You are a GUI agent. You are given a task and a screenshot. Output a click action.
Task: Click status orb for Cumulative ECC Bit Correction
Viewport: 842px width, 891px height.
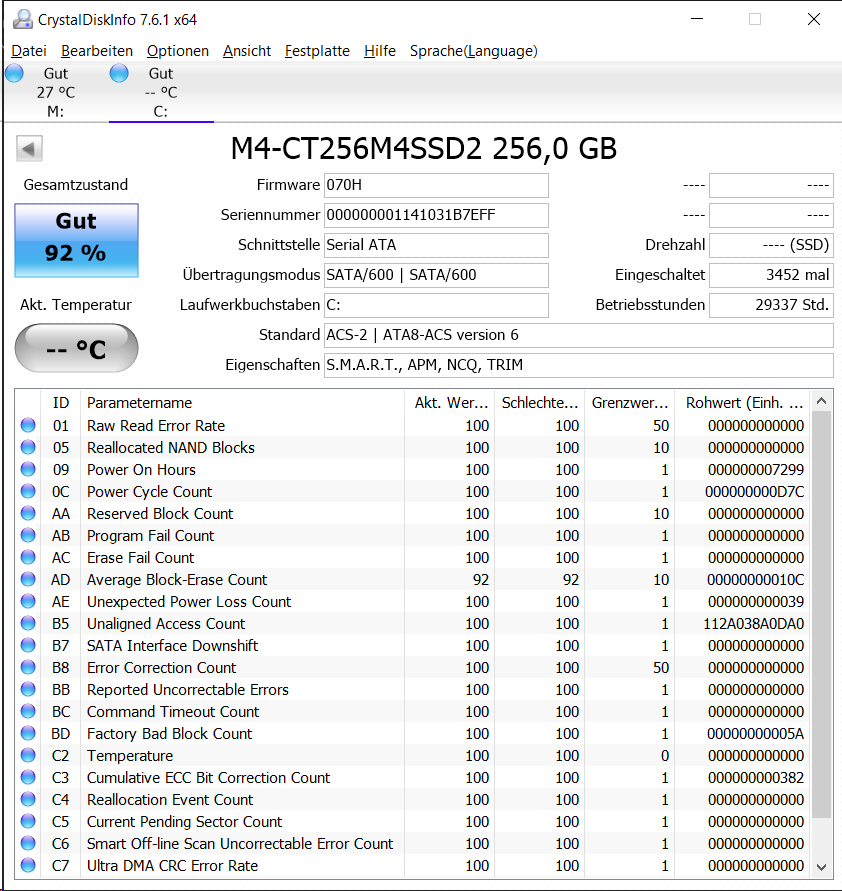[x=28, y=777]
